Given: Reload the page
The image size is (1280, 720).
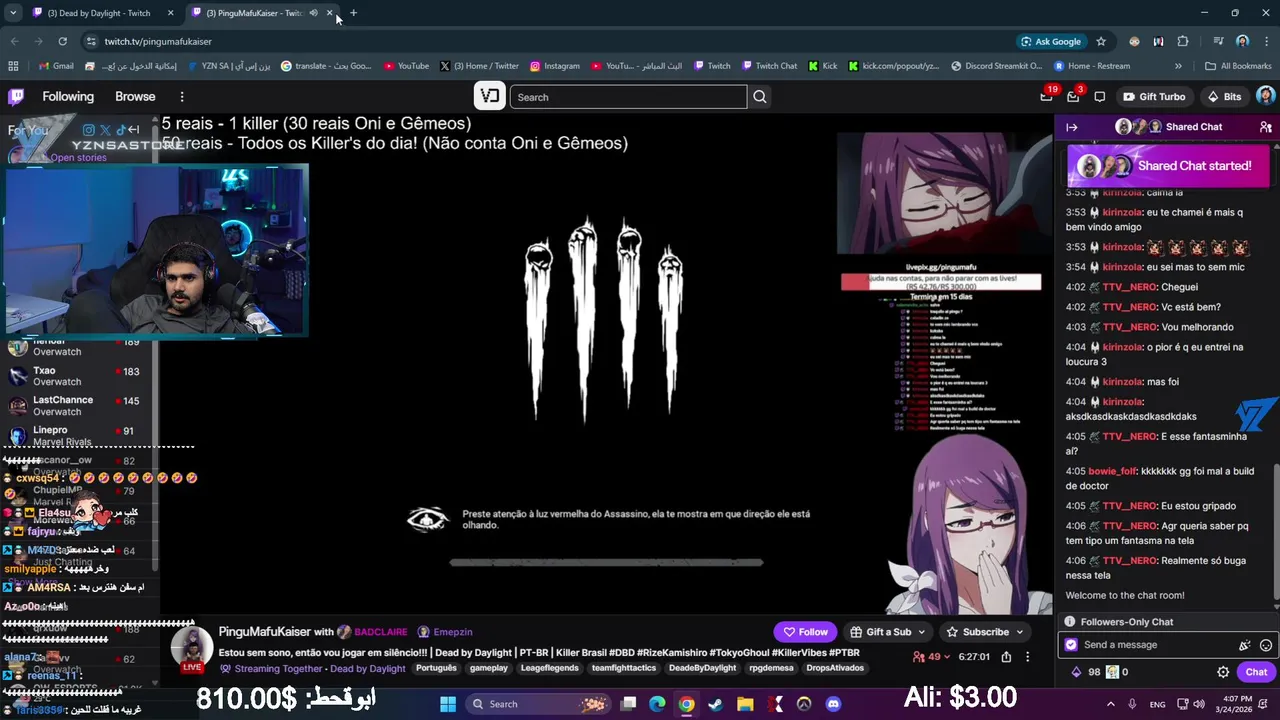Looking at the screenshot, I should tap(62, 41).
